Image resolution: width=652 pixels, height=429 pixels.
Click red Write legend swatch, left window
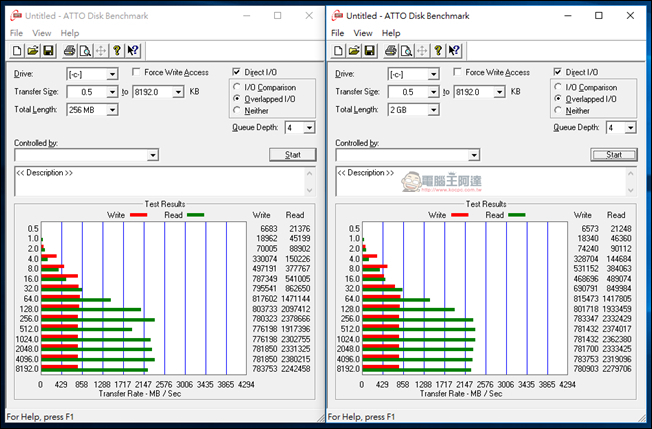[139, 215]
